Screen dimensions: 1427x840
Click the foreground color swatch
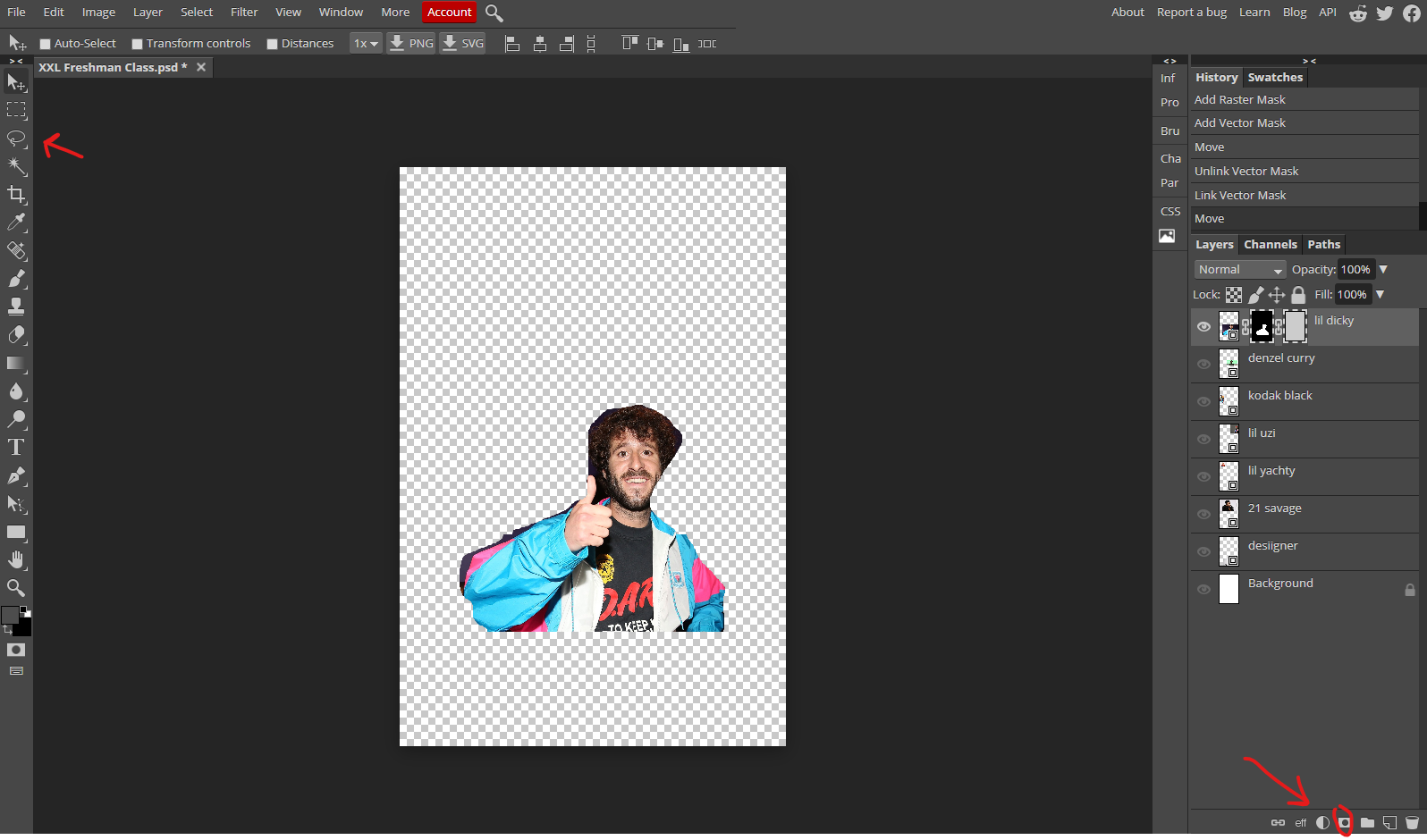click(10, 615)
